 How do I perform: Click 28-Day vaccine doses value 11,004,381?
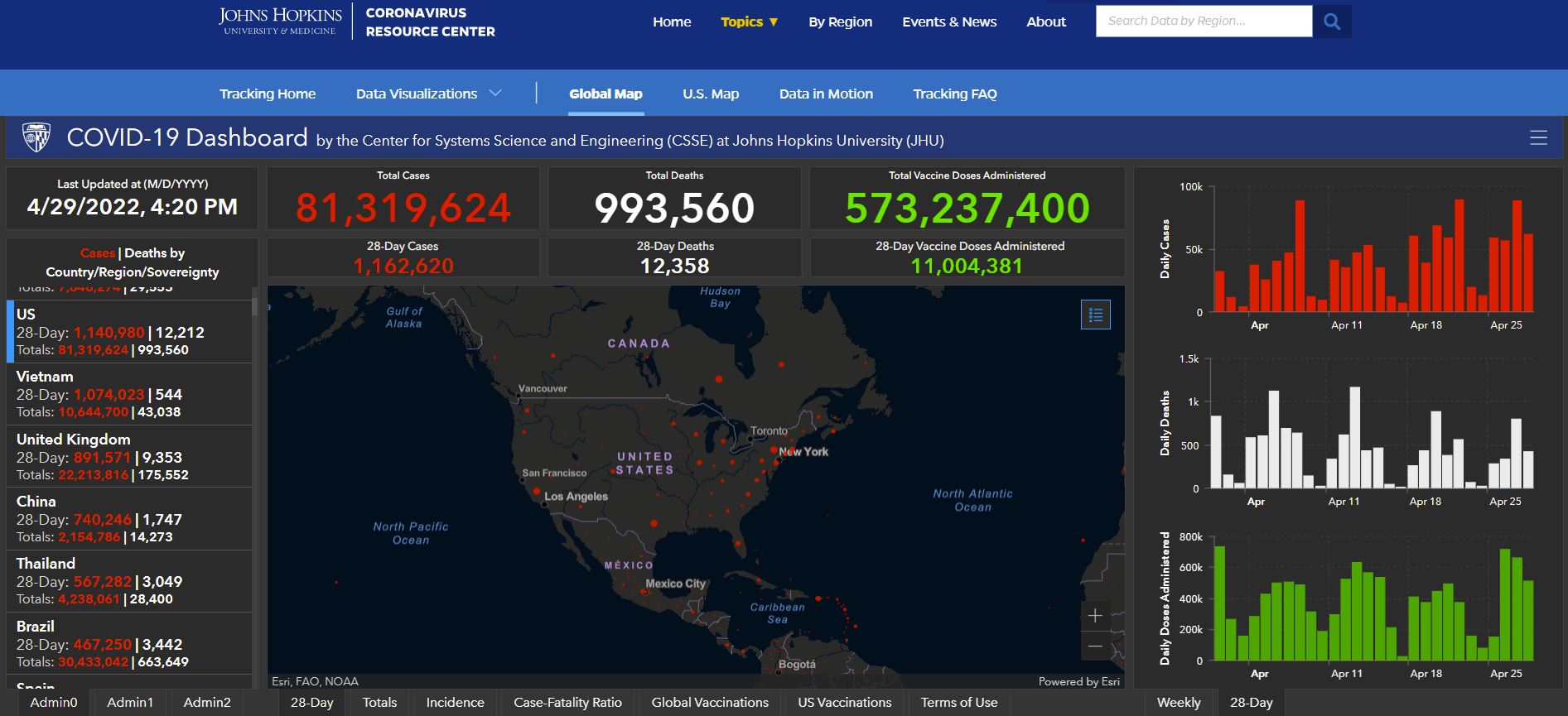coord(967,266)
